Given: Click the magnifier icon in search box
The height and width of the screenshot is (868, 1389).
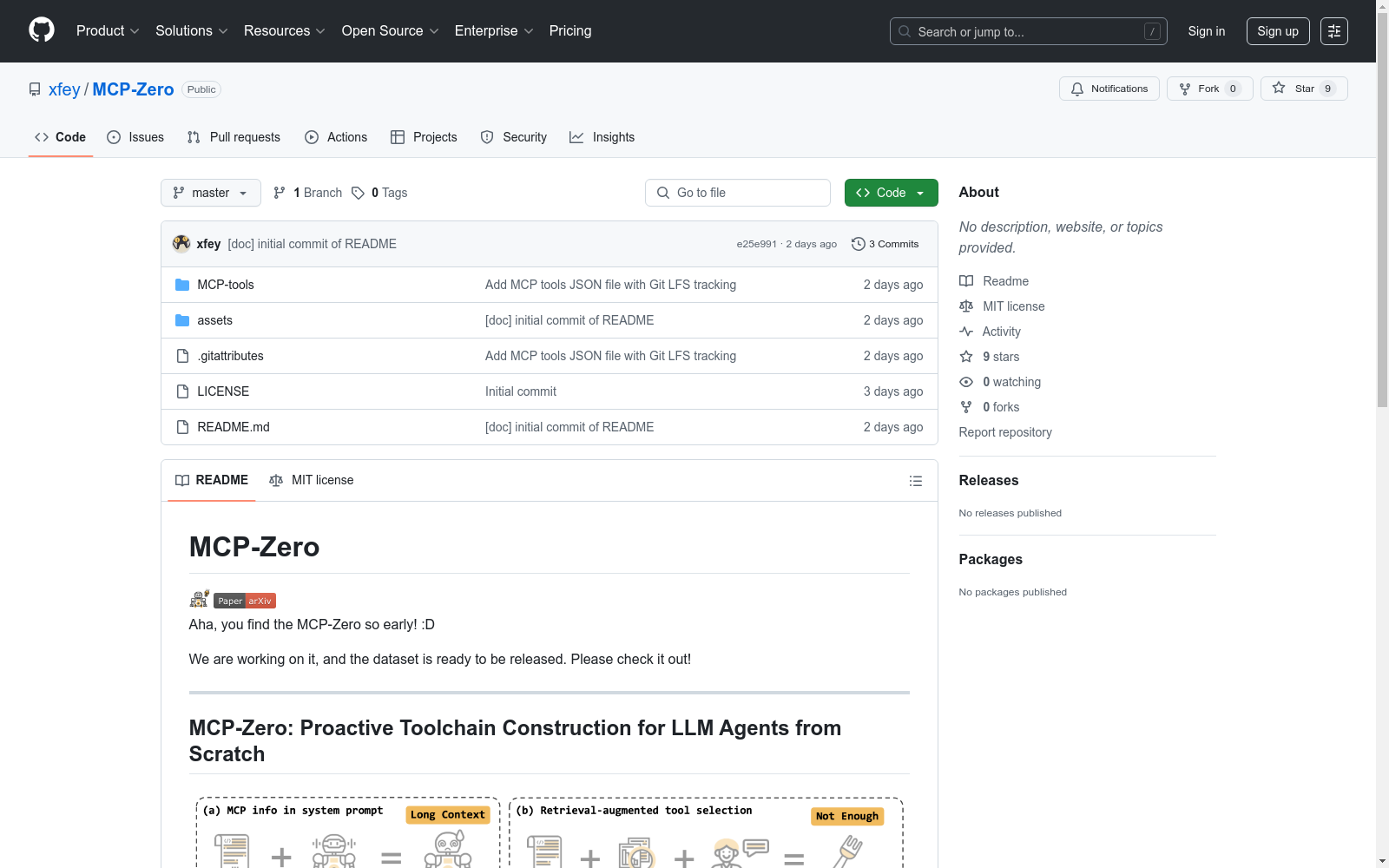Looking at the screenshot, I should pyautogui.click(x=905, y=31).
